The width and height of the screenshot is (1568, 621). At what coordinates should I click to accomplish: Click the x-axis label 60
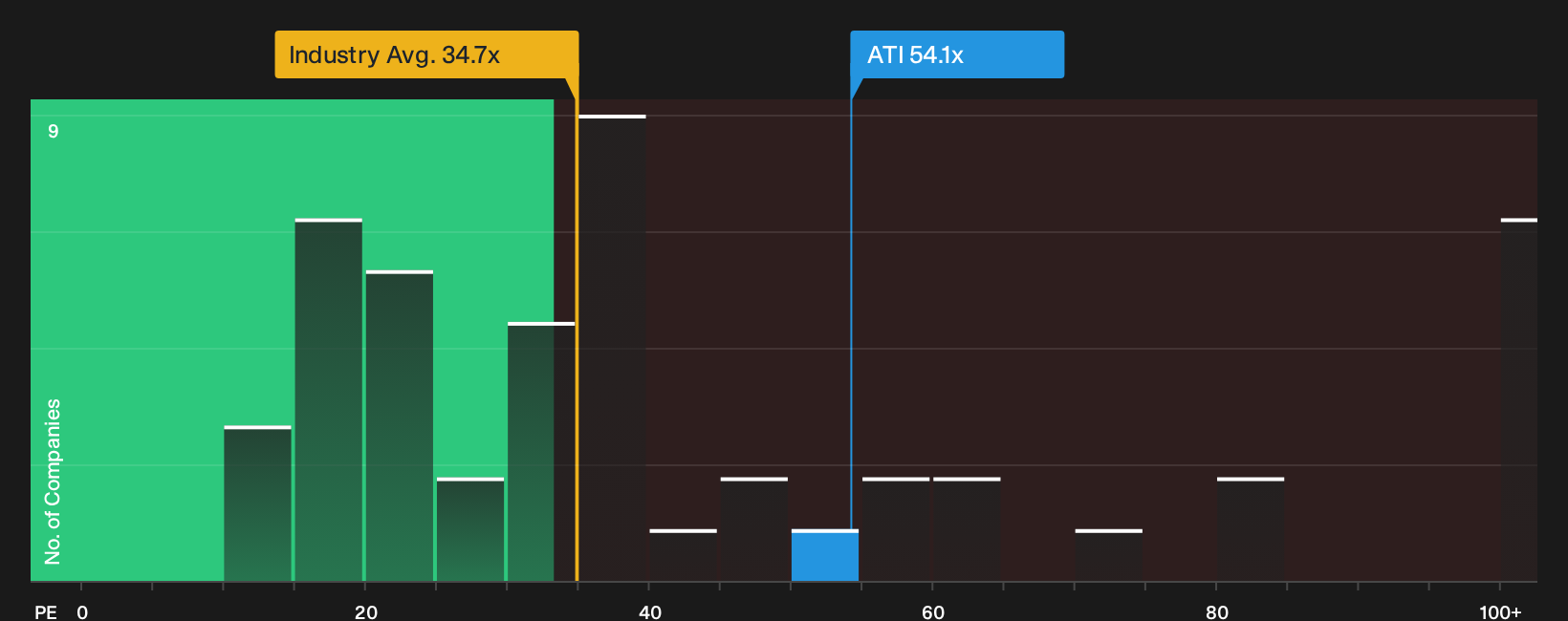(x=933, y=611)
